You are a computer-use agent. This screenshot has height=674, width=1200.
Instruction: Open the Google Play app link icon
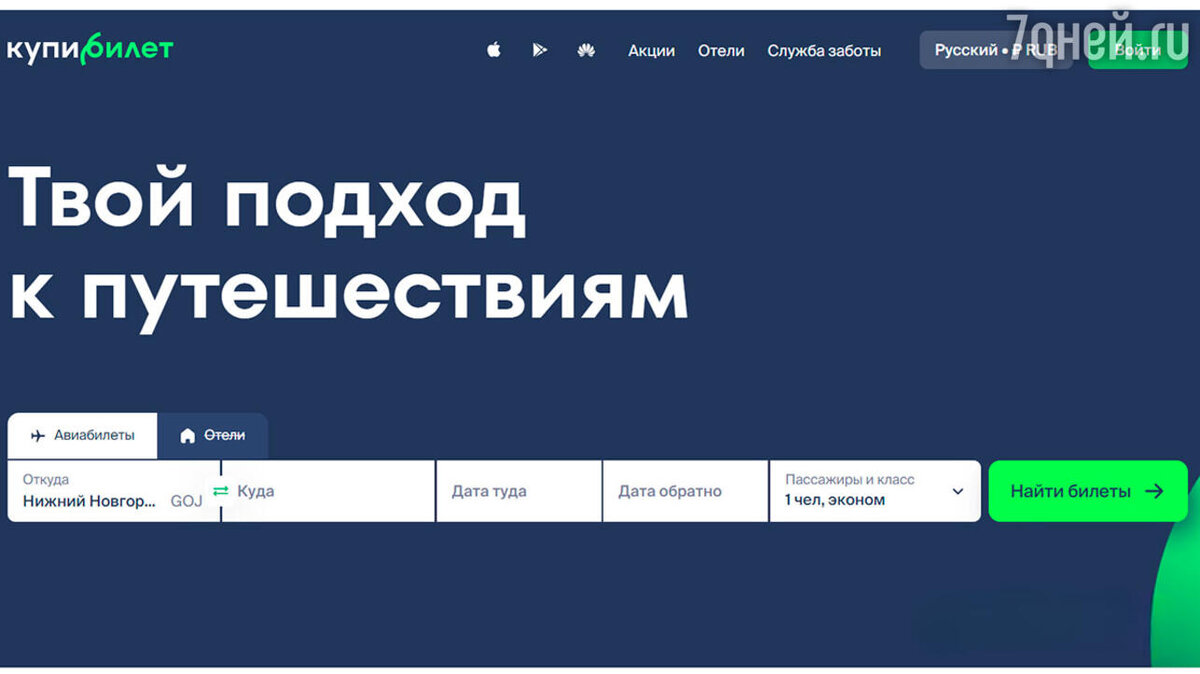click(x=540, y=49)
